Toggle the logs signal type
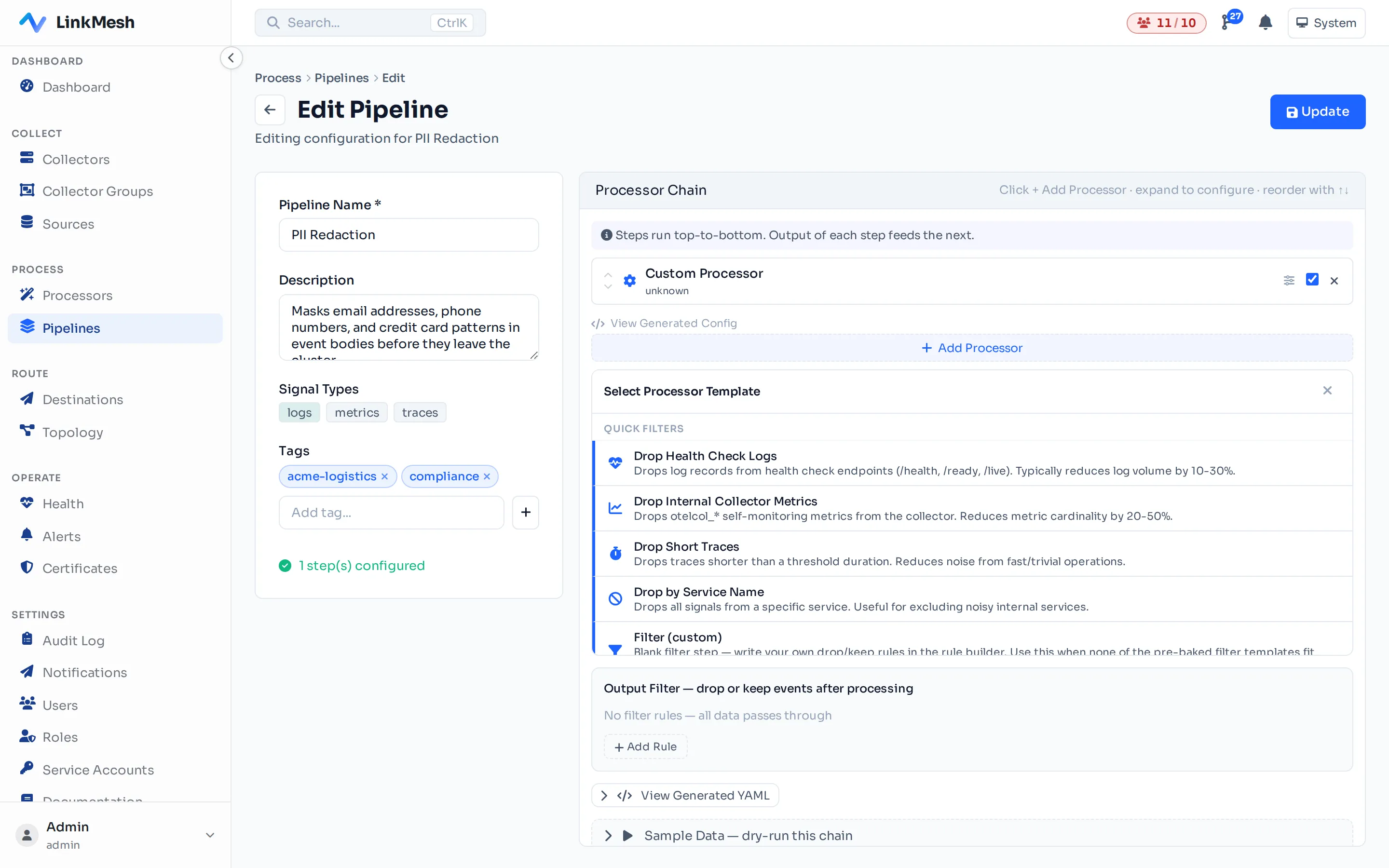This screenshot has height=868, width=1389. click(299, 412)
